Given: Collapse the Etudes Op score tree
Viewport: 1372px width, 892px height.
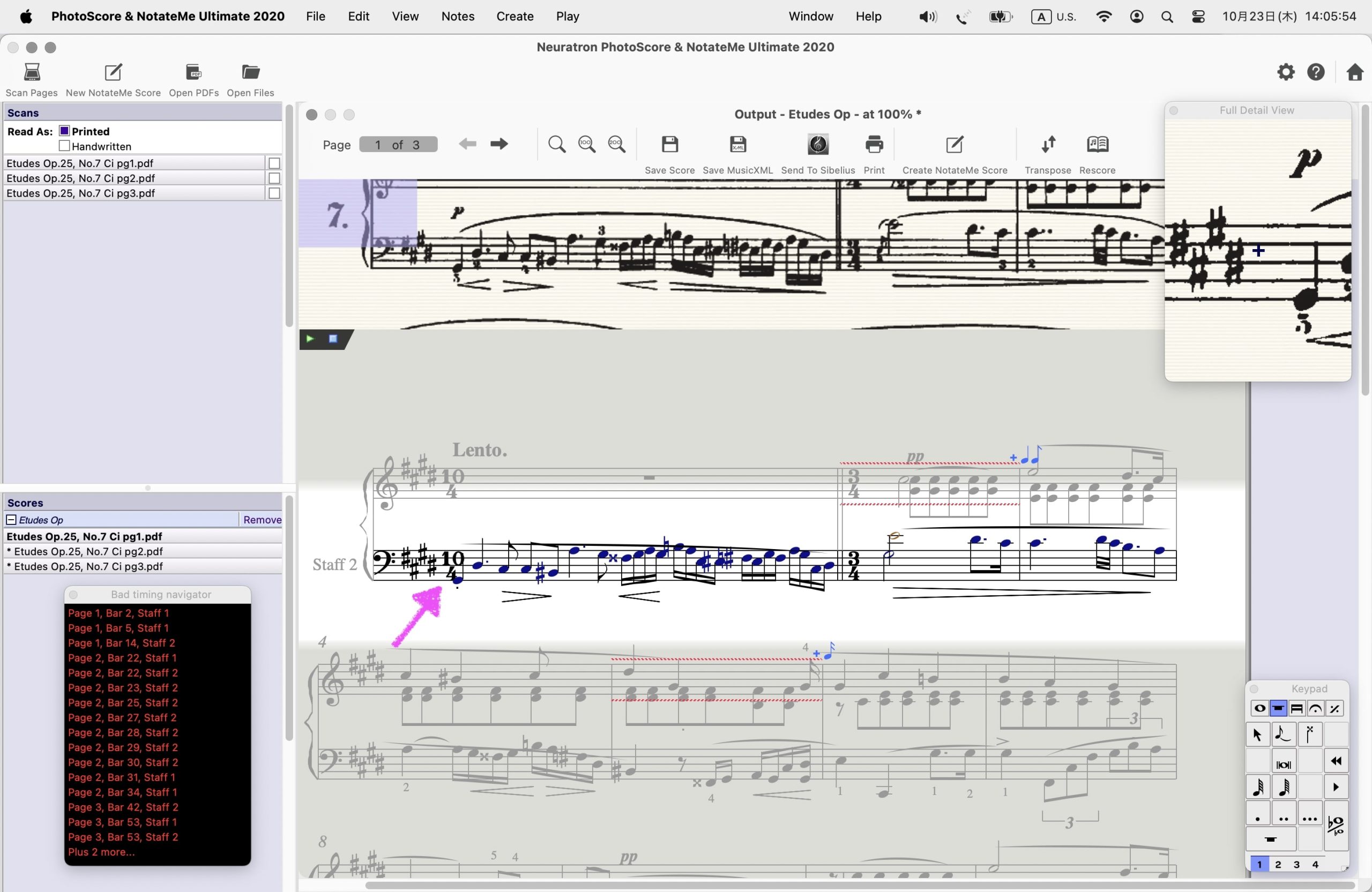Looking at the screenshot, I should (x=11, y=520).
